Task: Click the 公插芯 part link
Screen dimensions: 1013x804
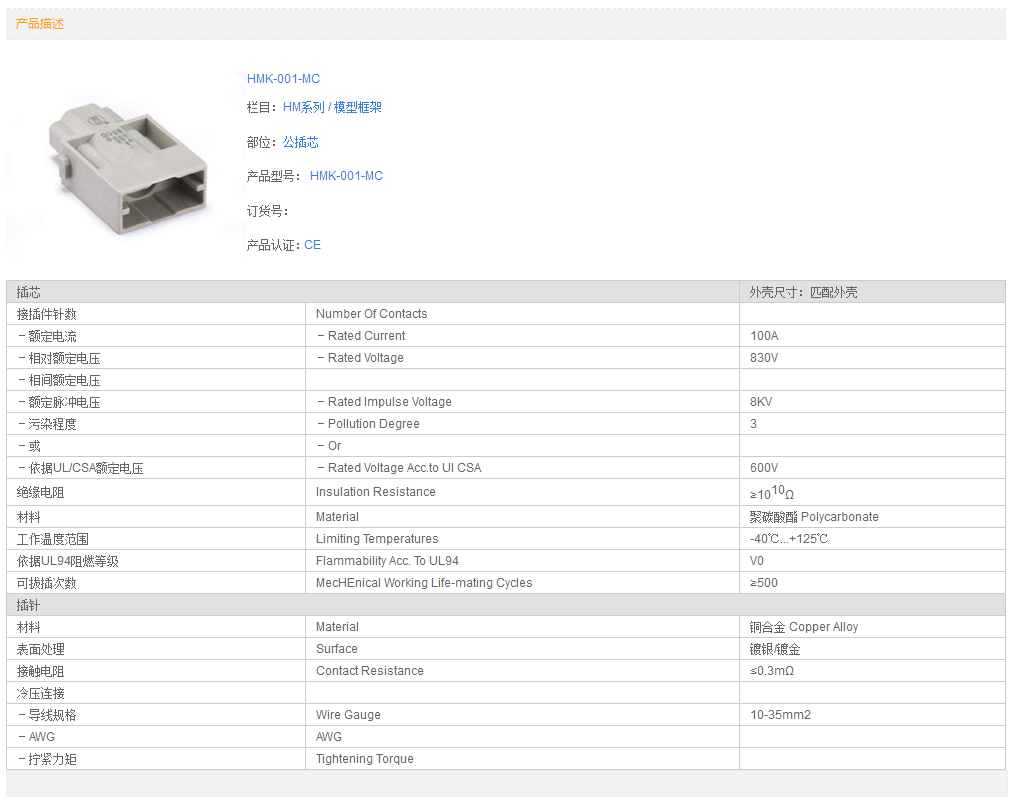Action: coord(300,143)
